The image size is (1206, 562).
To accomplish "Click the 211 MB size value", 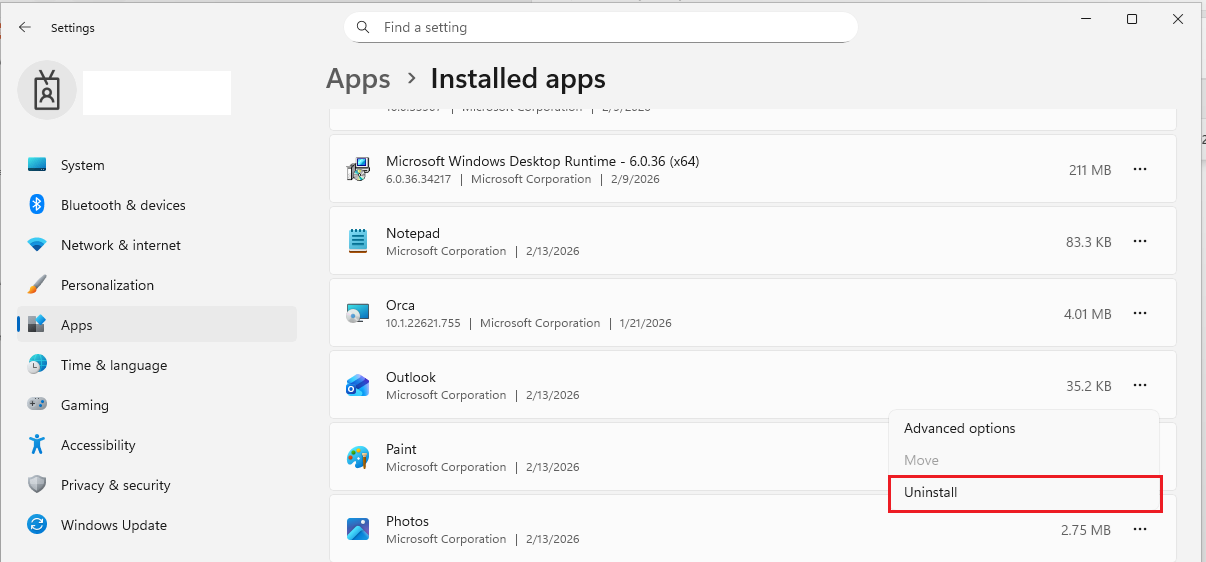I will (1090, 170).
